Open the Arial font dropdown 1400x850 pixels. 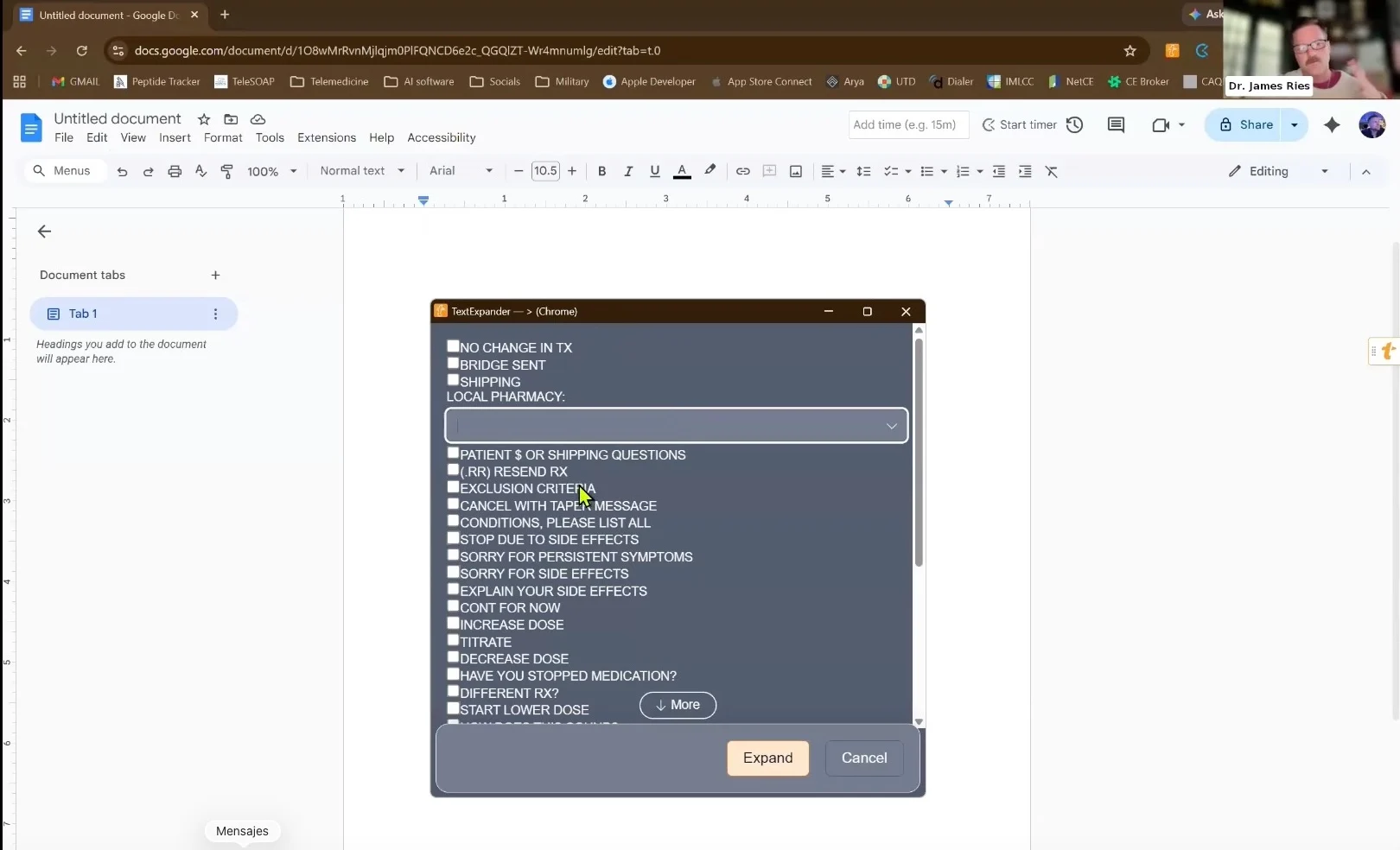461,171
